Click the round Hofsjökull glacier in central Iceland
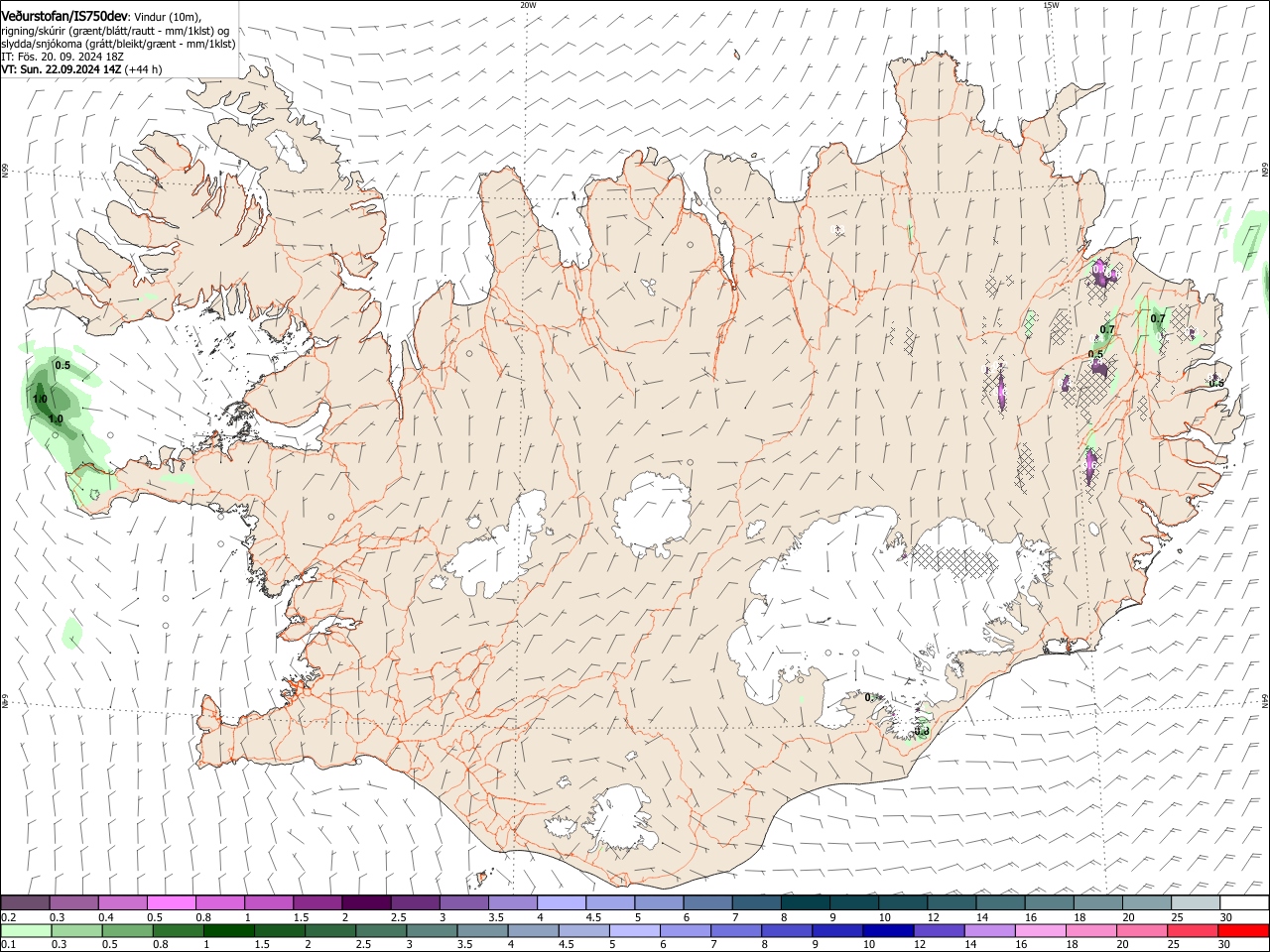The width and height of the screenshot is (1270, 952). (x=652, y=514)
